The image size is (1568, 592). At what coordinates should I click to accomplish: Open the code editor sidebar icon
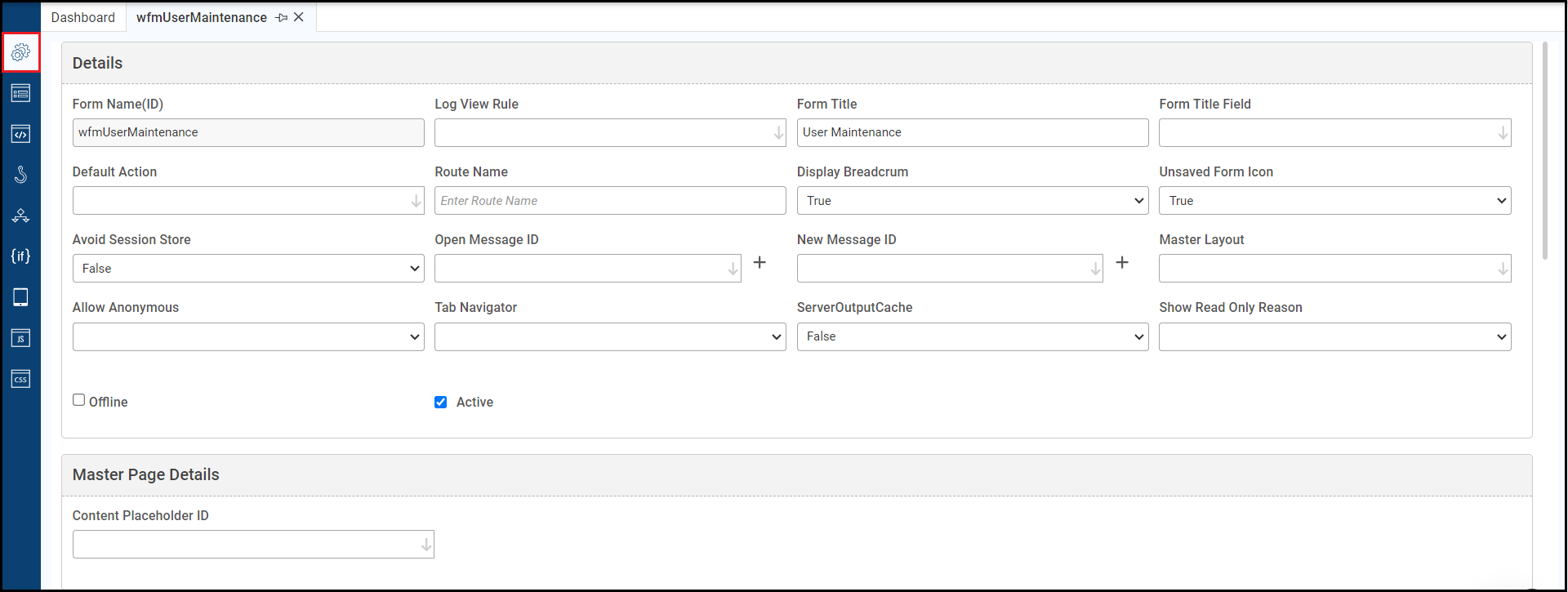20,134
